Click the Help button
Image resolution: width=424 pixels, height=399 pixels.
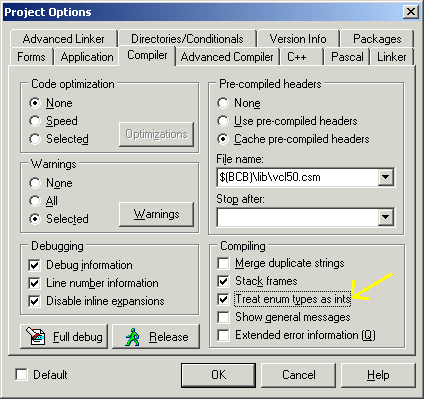click(x=378, y=375)
